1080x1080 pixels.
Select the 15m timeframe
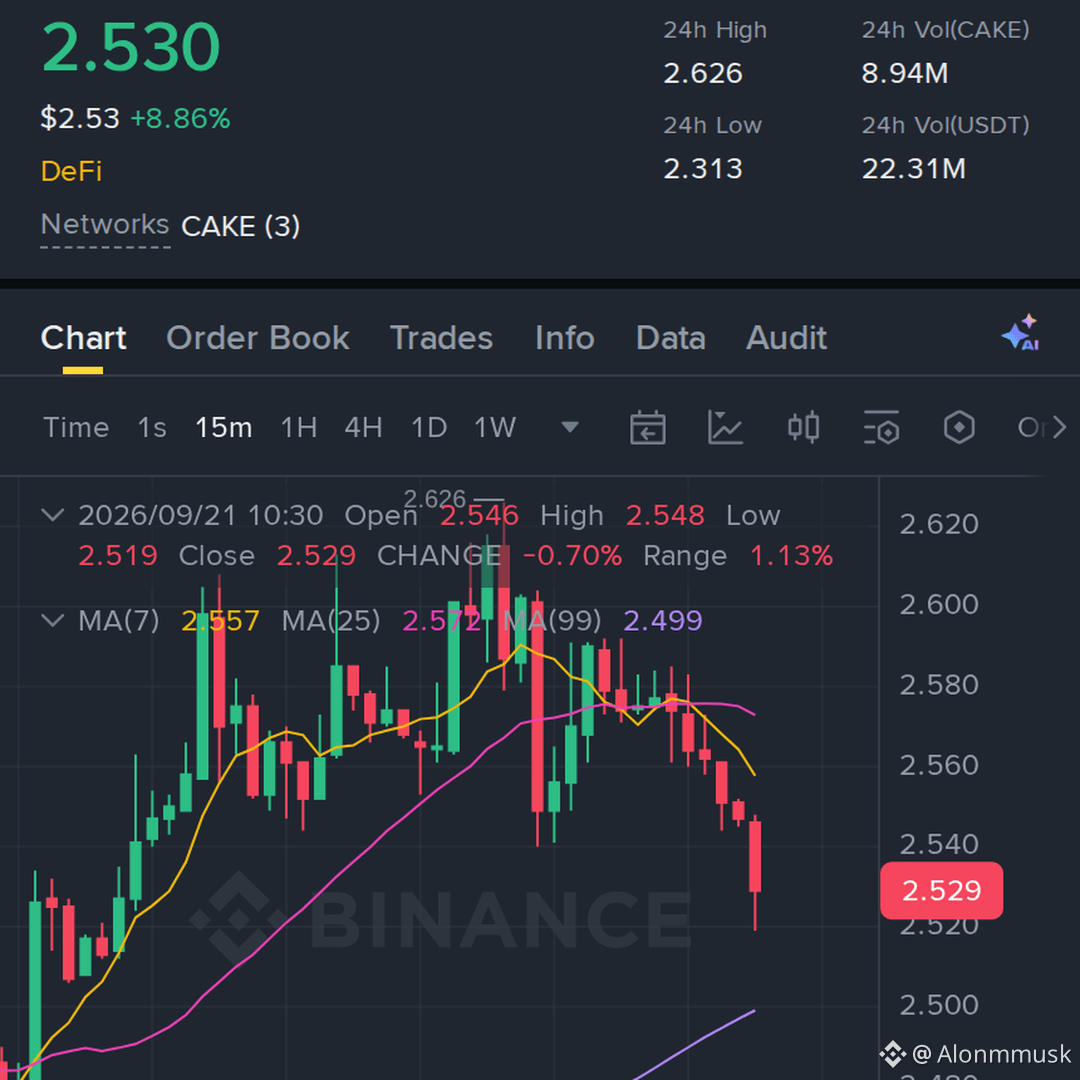pyautogui.click(x=223, y=428)
